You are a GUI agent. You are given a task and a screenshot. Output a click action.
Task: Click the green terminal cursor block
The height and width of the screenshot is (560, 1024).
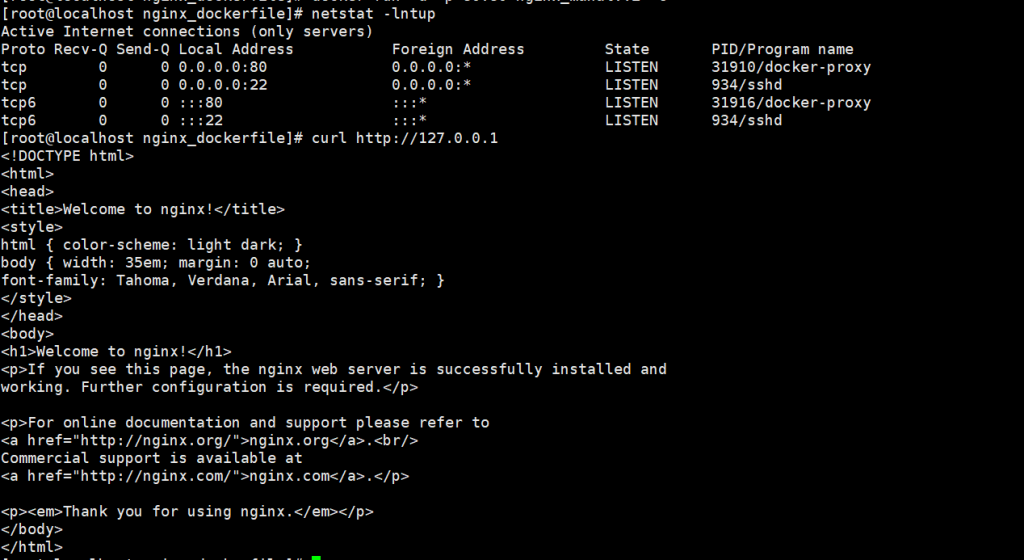(316, 558)
